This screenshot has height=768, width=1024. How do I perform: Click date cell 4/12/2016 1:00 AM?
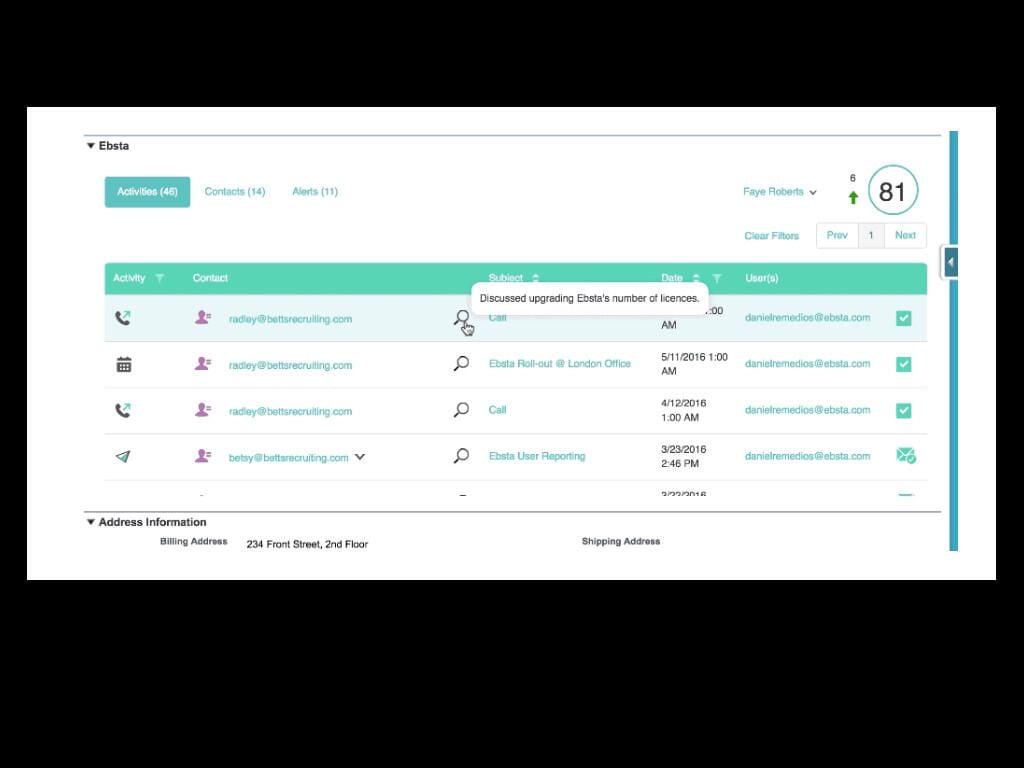point(683,410)
